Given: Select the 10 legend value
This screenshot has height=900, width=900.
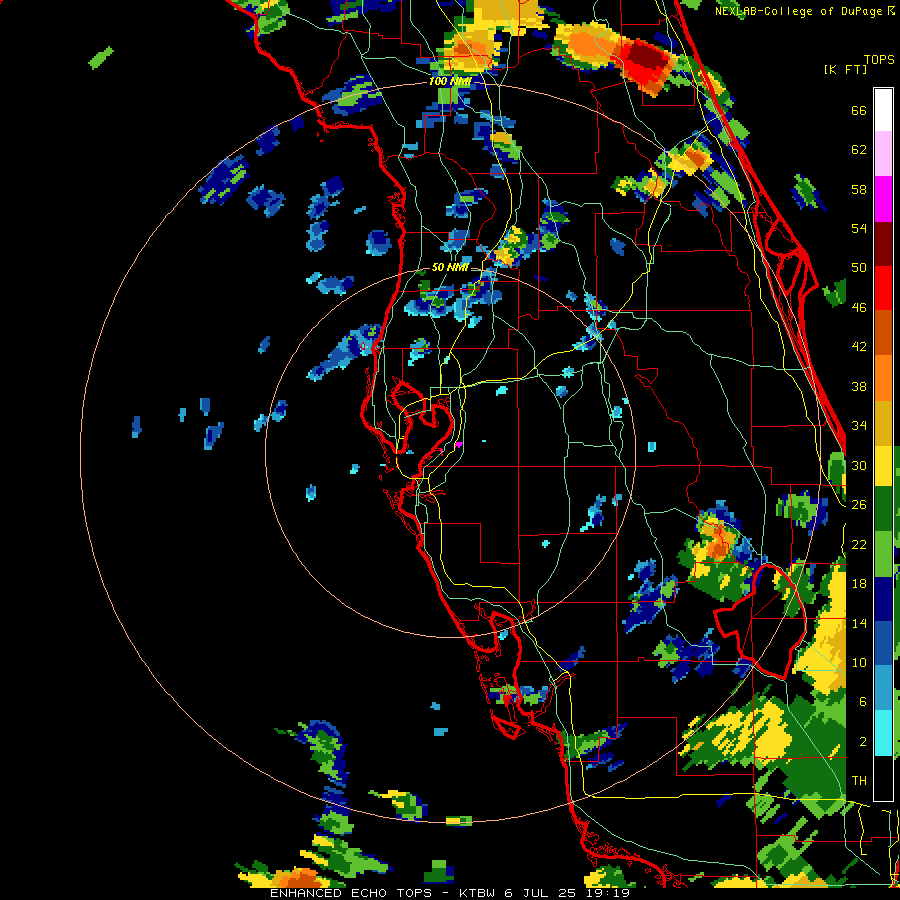Looking at the screenshot, I should click(x=859, y=662).
